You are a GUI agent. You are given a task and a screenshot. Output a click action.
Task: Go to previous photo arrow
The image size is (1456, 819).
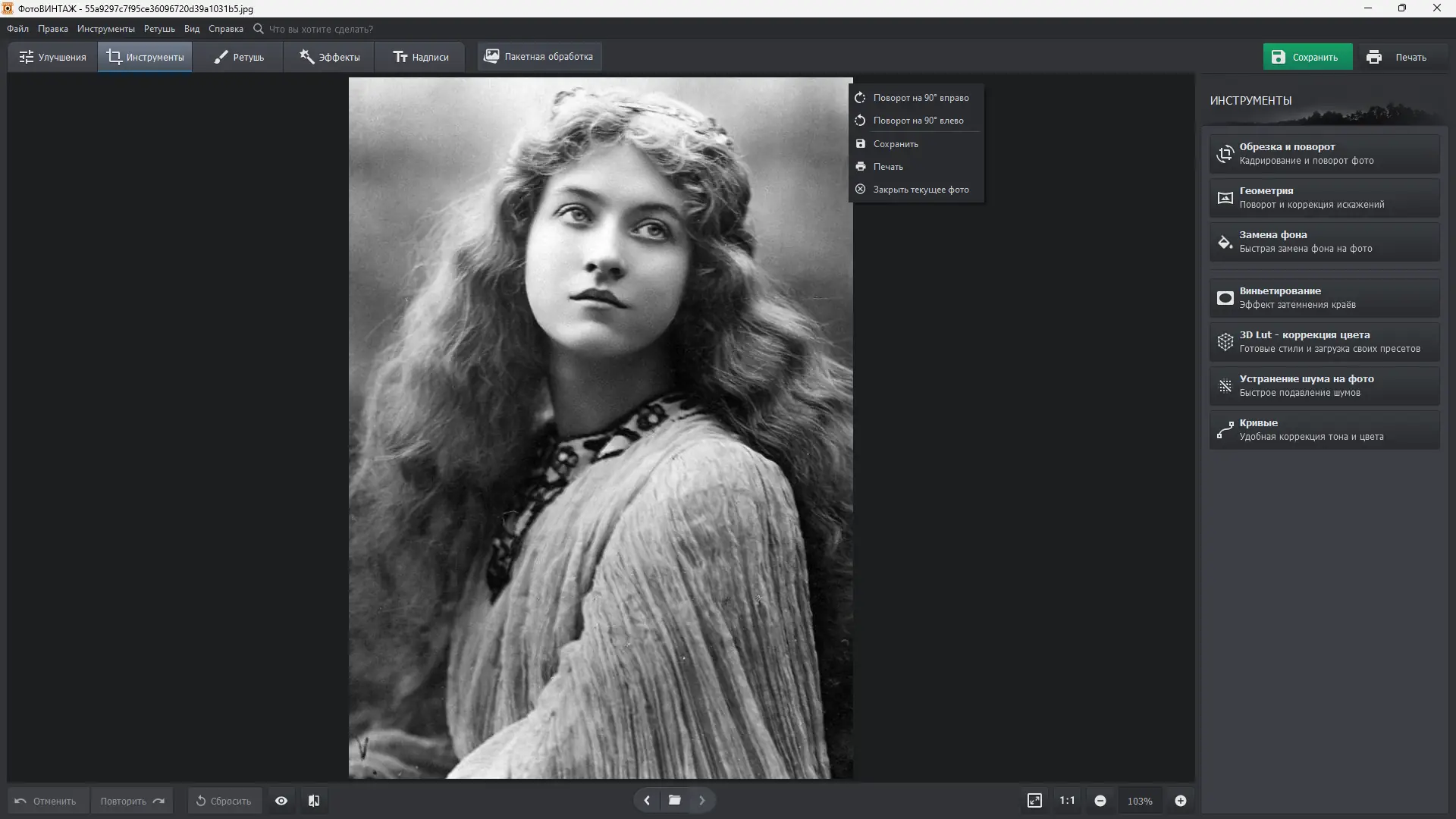647,800
